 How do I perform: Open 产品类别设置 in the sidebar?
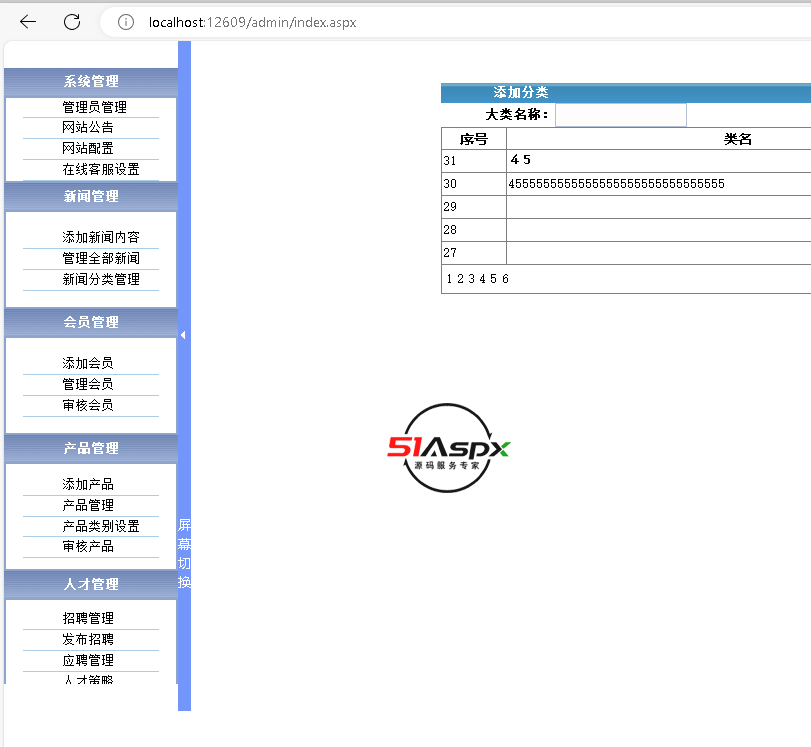tap(101, 526)
